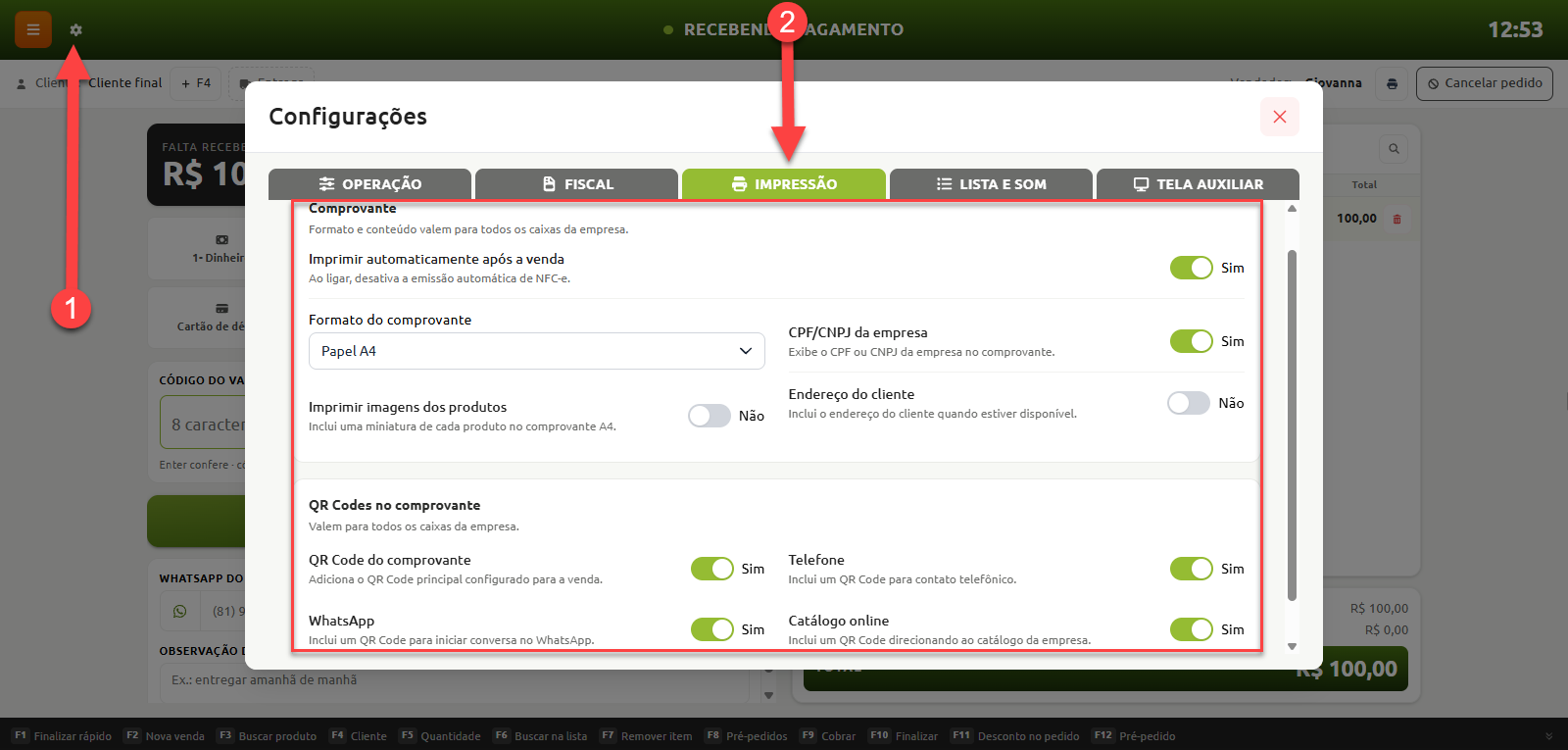This screenshot has width=1568, height=750.
Task: Click F5 Quantidade shortcut
Action: coord(440,736)
